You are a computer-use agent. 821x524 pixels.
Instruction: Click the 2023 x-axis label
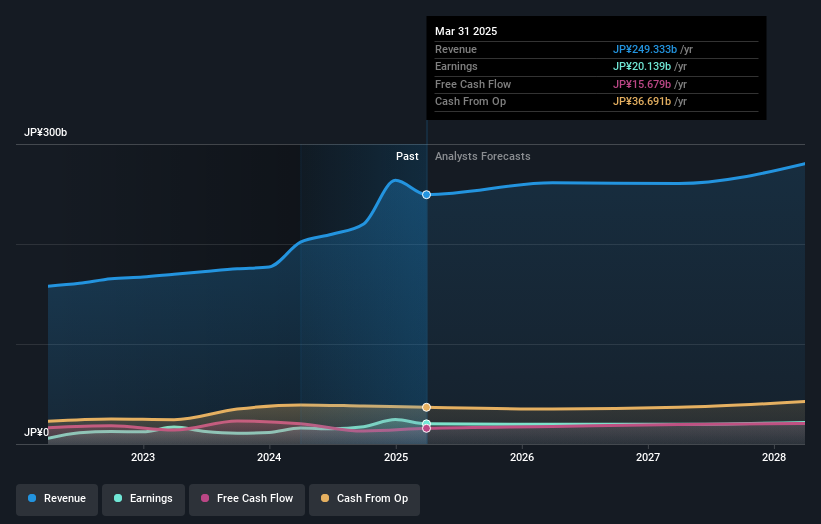tap(142, 457)
